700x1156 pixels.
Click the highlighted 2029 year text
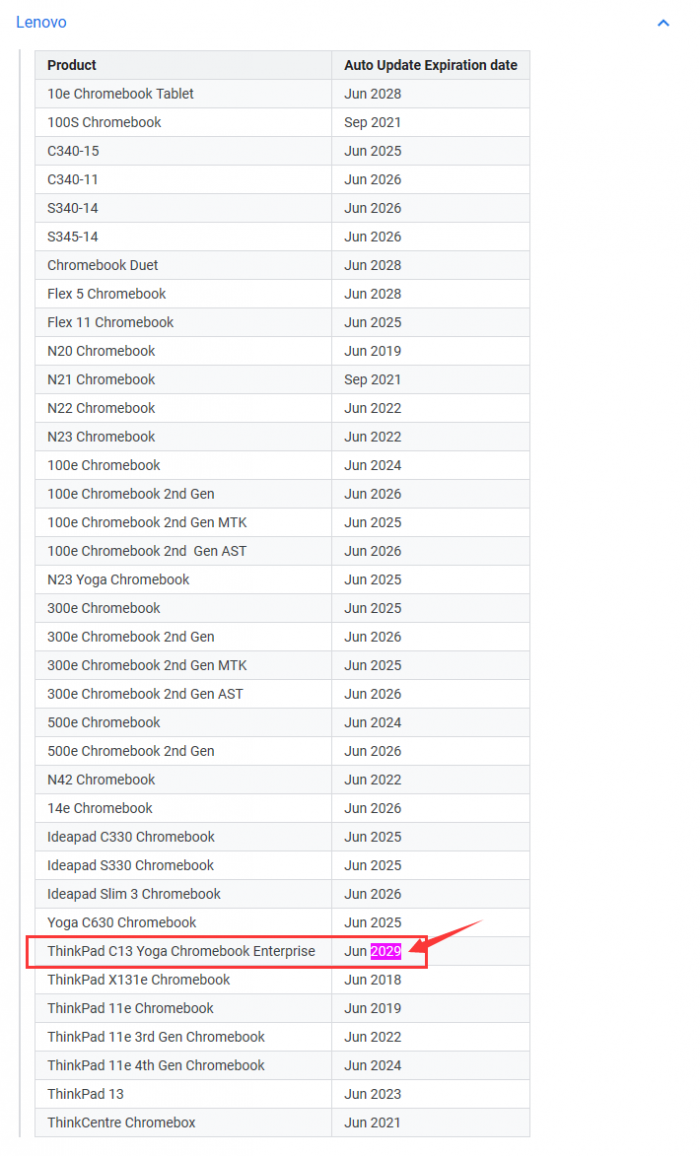(x=386, y=951)
